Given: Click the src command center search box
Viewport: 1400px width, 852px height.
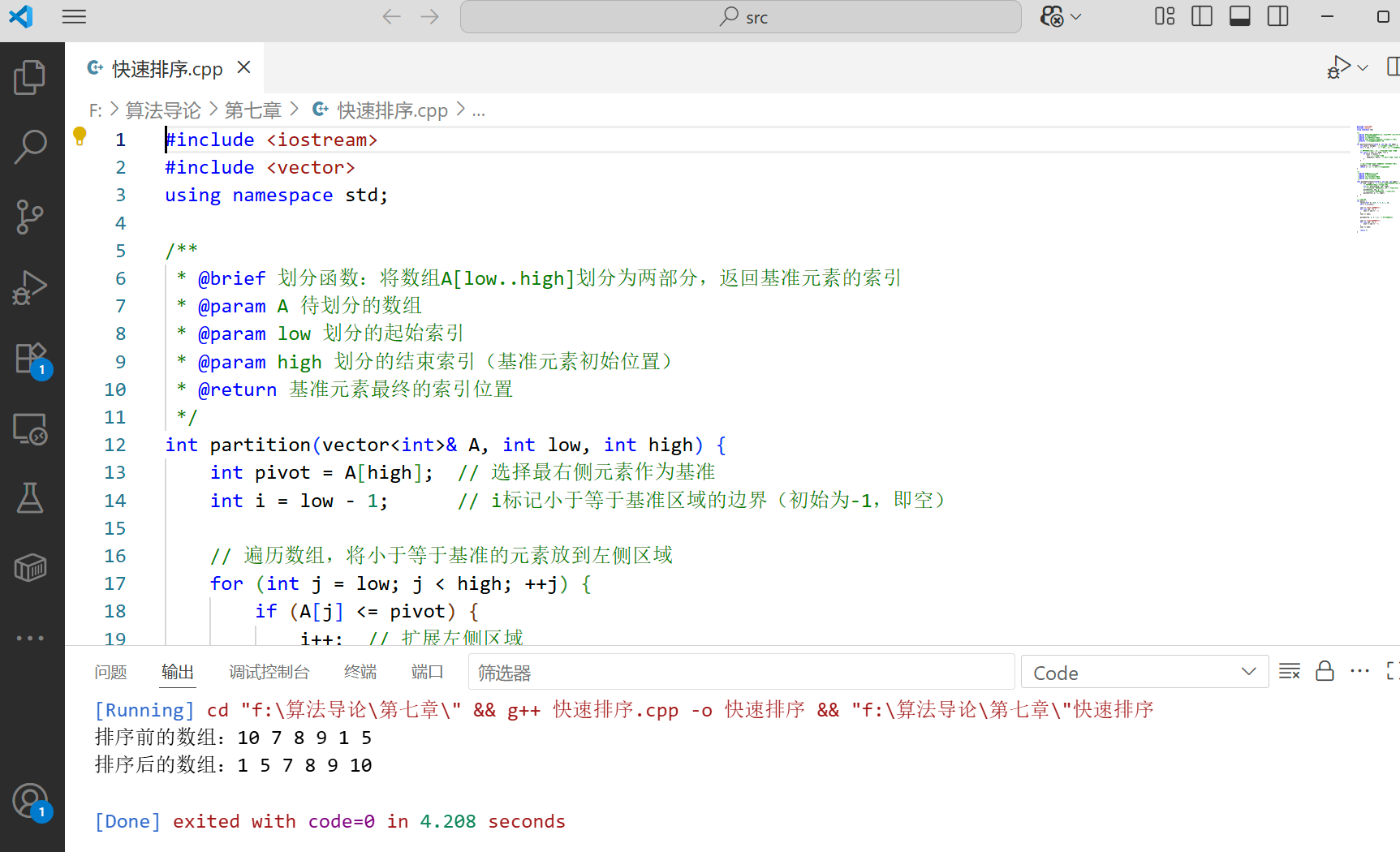Looking at the screenshot, I should tap(740, 17).
